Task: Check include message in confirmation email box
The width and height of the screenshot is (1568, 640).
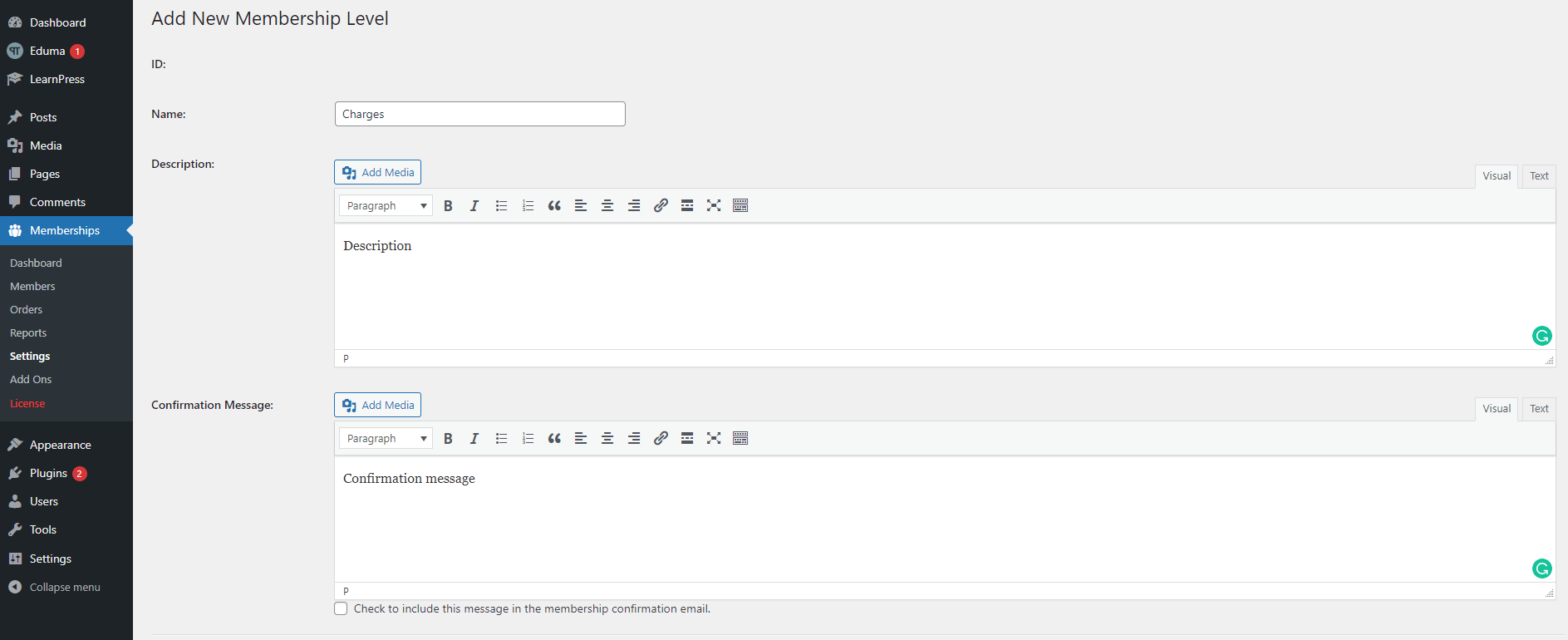Action: pyautogui.click(x=341, y=608)
